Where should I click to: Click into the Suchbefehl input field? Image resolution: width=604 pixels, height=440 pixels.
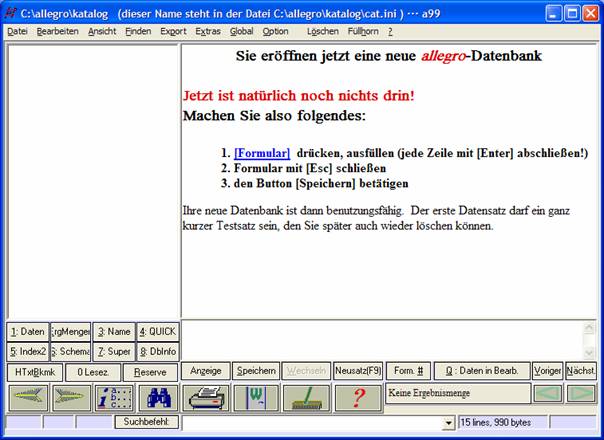(312, 423)
